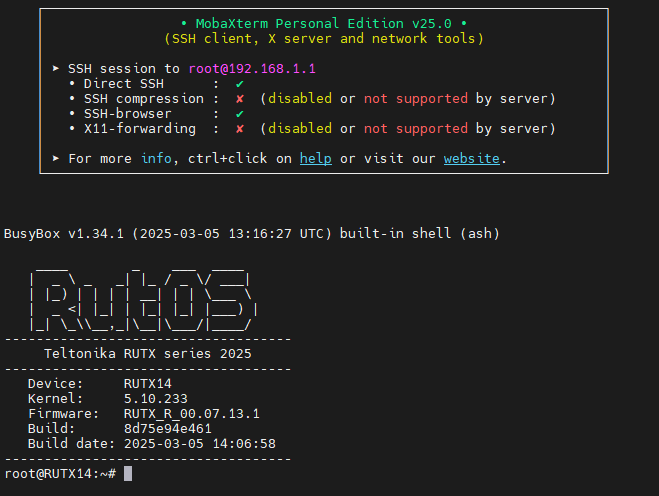
Task: Click the red X beside X11-forwarding
Action: coord(240,129)
